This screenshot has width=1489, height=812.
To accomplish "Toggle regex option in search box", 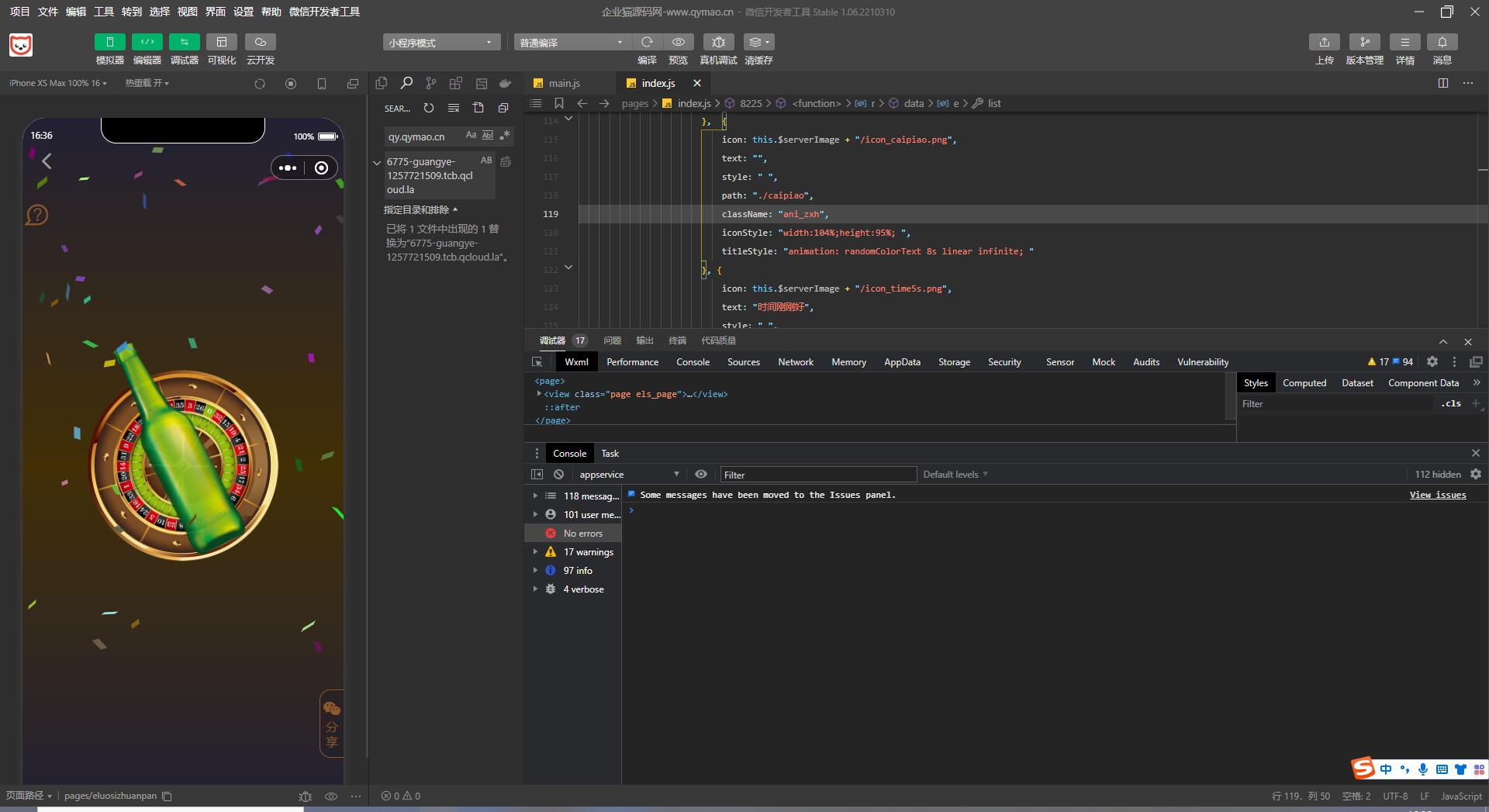I will pyautogui.click(x=505, y=136).
